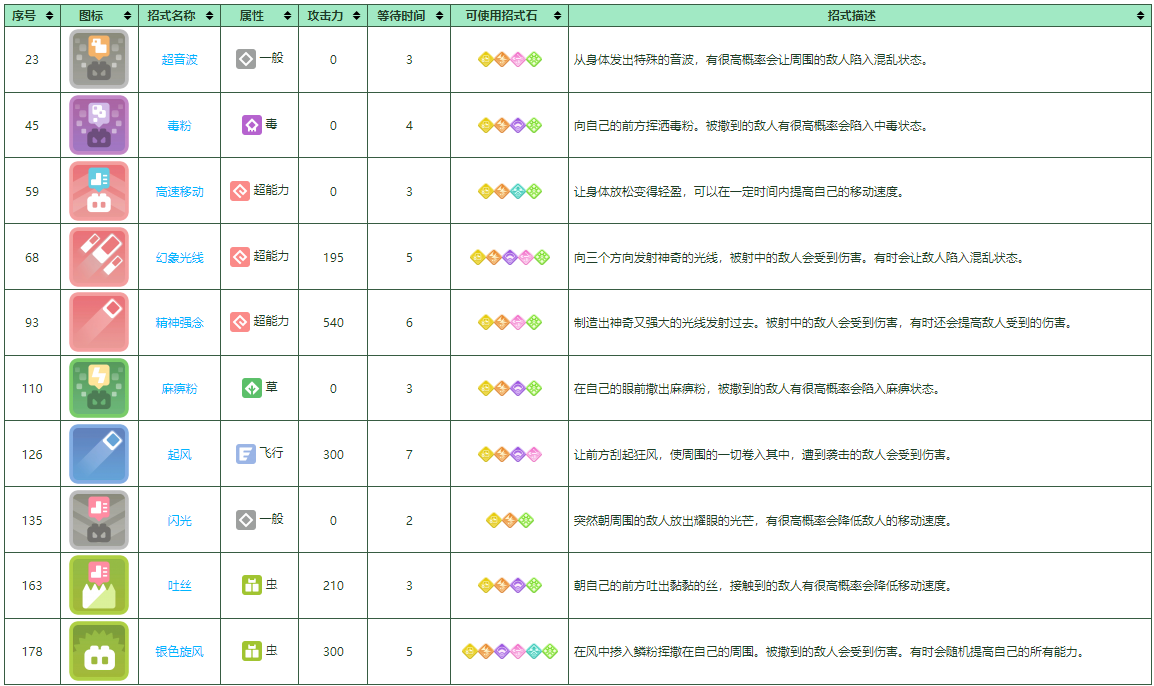Open the 吐丝 move link

click(x=180, y=586)
